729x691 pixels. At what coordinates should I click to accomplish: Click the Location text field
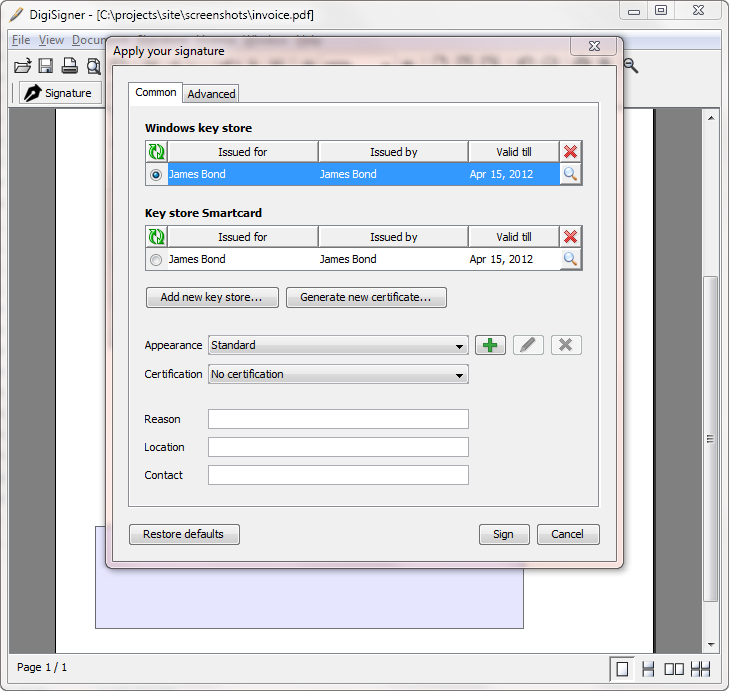(x=338, y=447)
